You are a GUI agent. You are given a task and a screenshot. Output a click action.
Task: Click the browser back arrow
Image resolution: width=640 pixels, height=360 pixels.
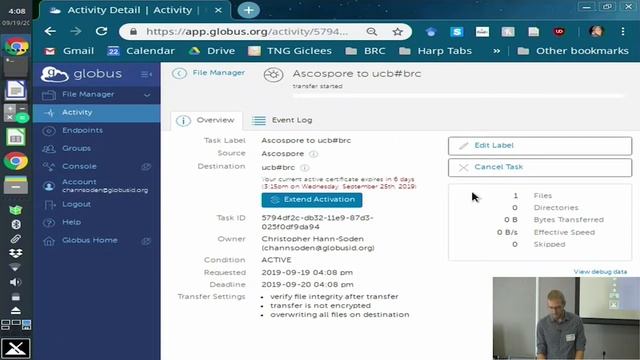point(50,31)
